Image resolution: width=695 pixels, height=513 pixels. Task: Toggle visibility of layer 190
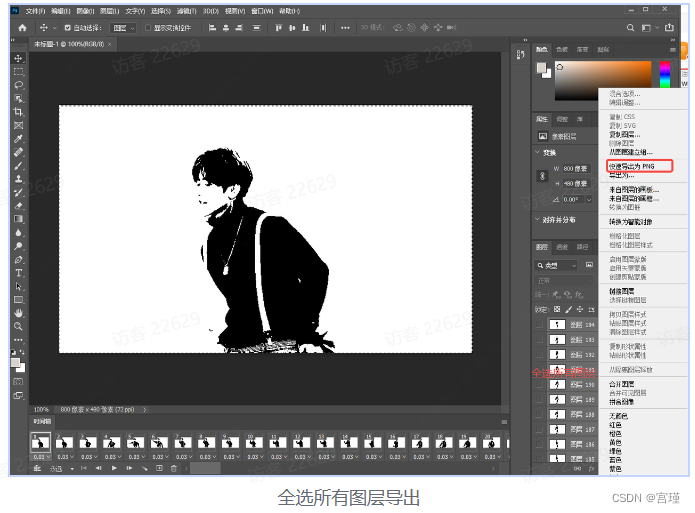pyautogui.click(x=539, y=384)
